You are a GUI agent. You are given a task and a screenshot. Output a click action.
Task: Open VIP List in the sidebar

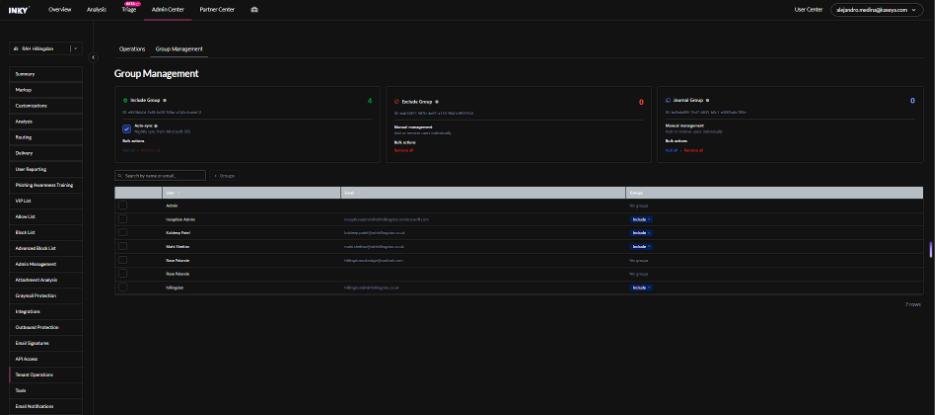(46, 201)
